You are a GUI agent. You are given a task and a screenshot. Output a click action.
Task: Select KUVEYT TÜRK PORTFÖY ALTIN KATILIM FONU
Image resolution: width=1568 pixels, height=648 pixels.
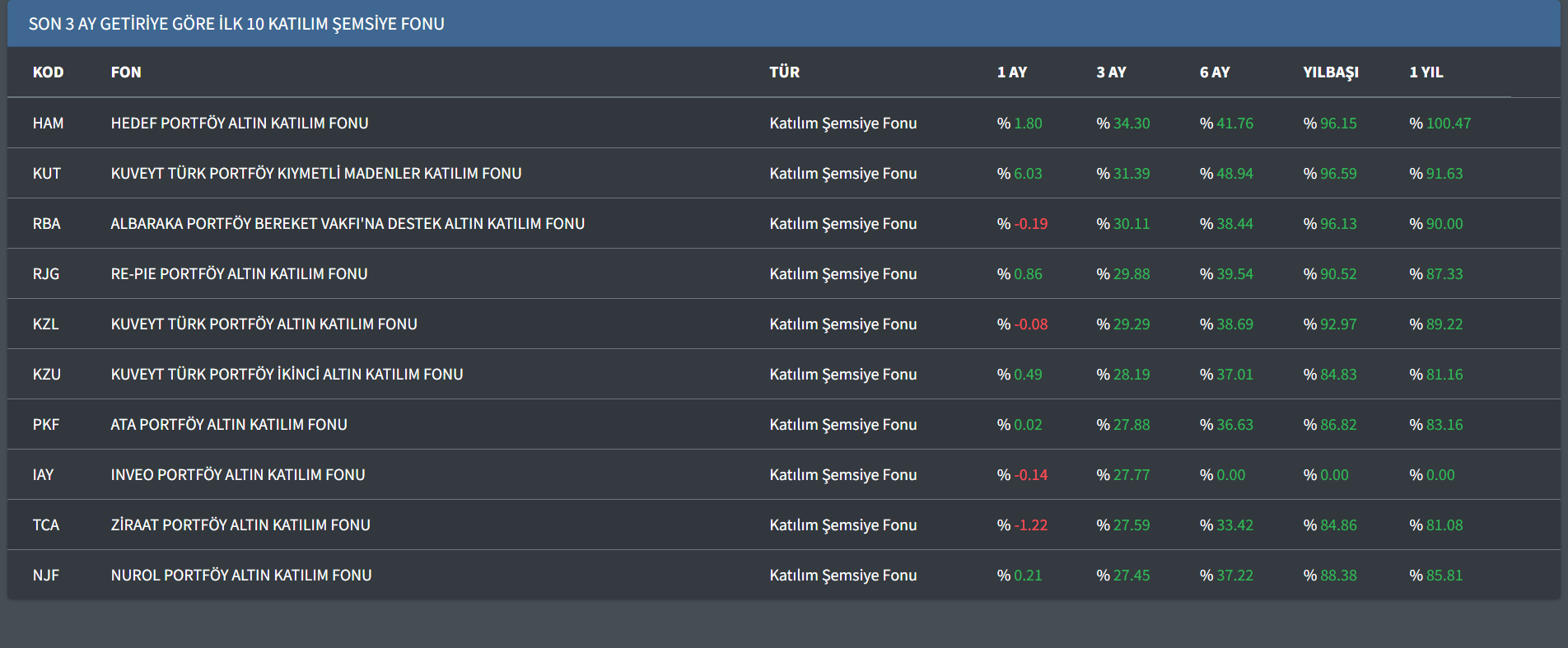point(264,324)
